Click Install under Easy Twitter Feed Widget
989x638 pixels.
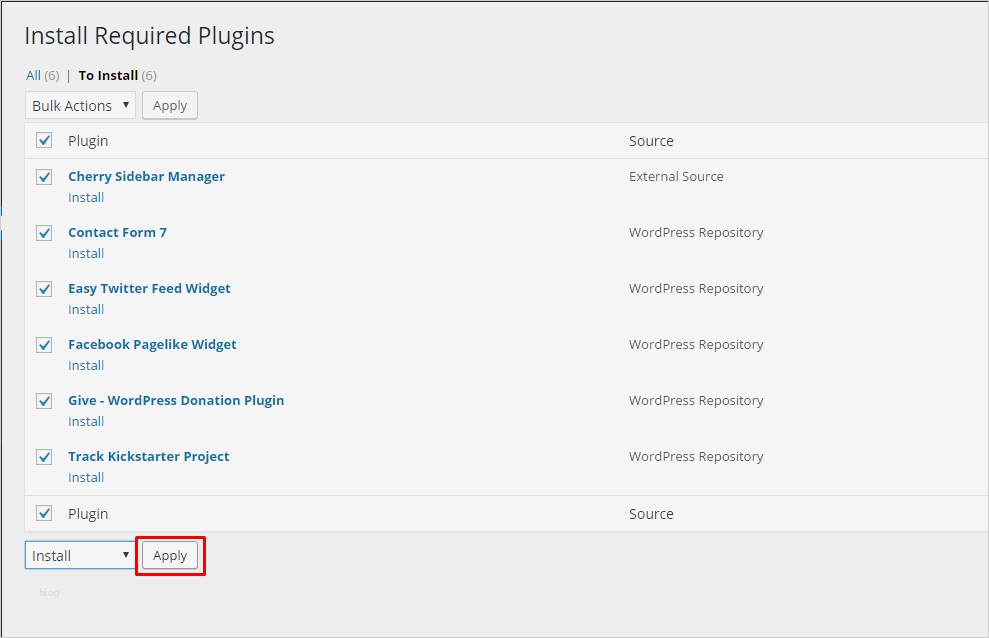click(86, 309)
